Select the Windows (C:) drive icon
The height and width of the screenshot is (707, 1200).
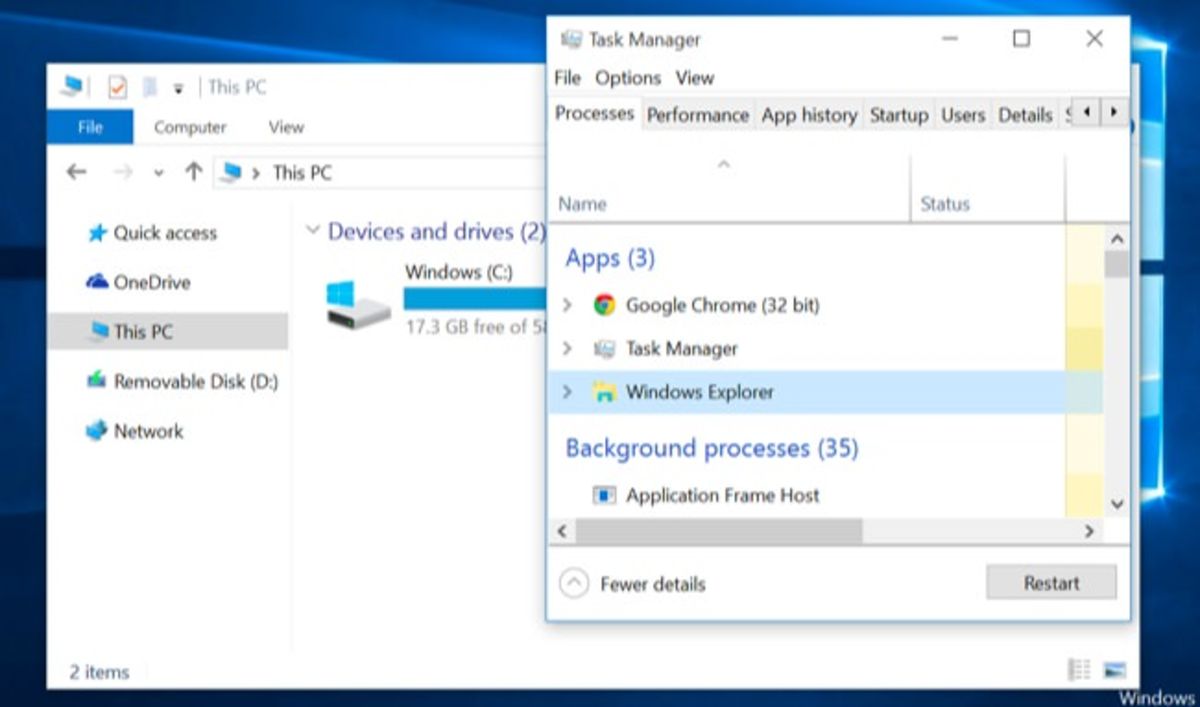point(359,303)
